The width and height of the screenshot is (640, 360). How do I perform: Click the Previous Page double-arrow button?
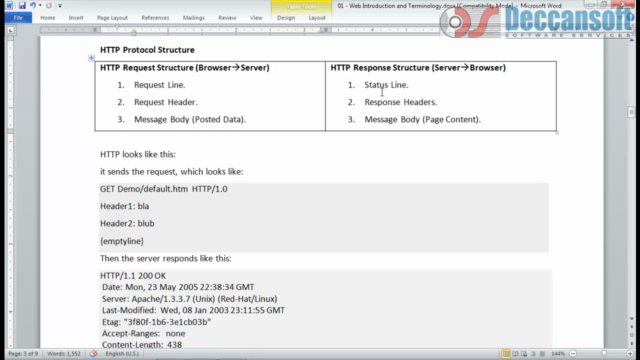632,327
